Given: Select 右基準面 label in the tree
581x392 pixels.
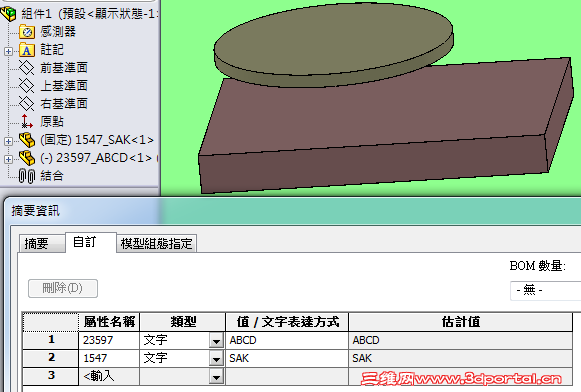Looking at the screenshot, I should (64, 103).
